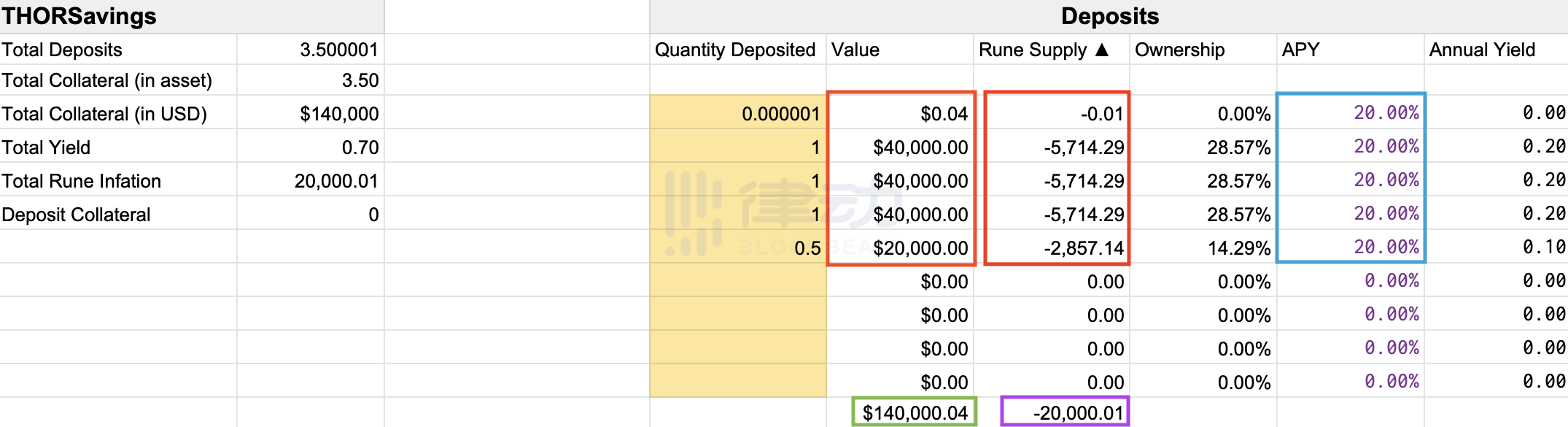Select the 0.00% ownership in the $0.04 row

(1203, 113)
